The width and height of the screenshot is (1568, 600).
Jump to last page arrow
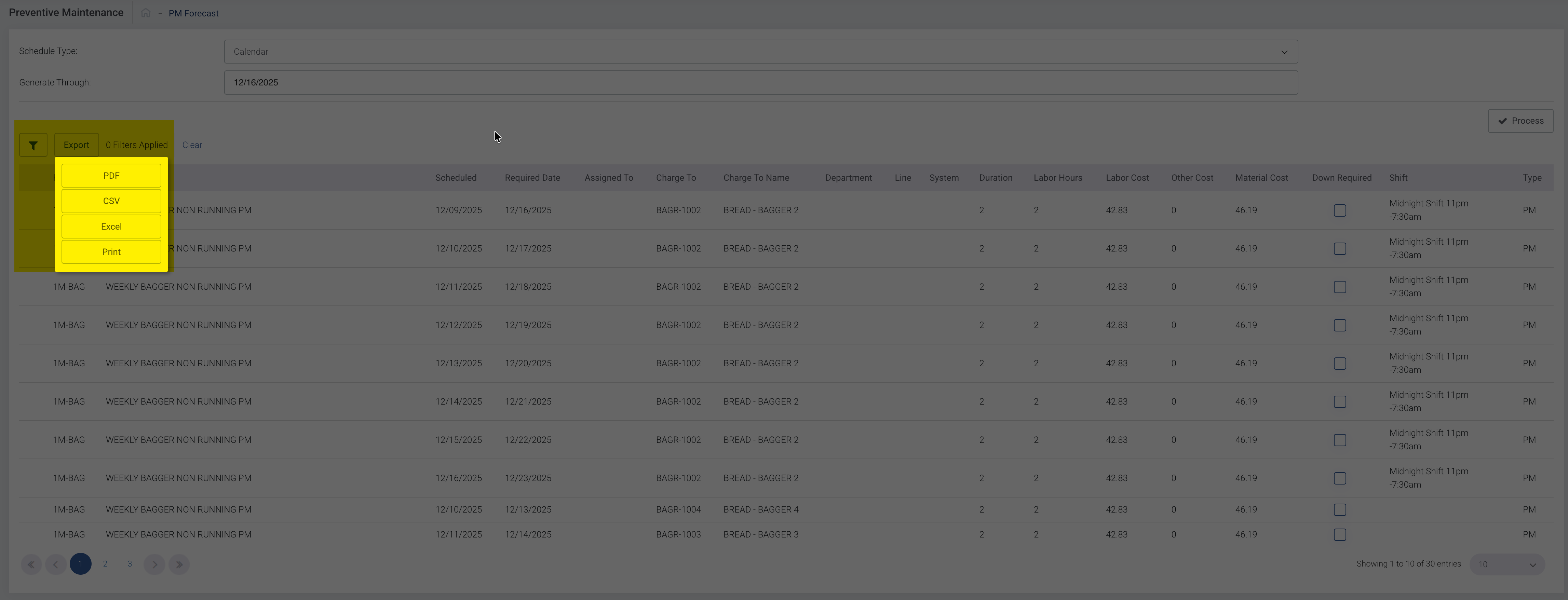[179, 564]
